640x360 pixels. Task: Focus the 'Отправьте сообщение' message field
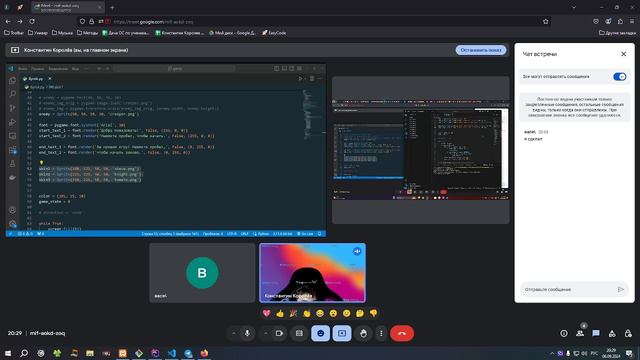[568, 289]
